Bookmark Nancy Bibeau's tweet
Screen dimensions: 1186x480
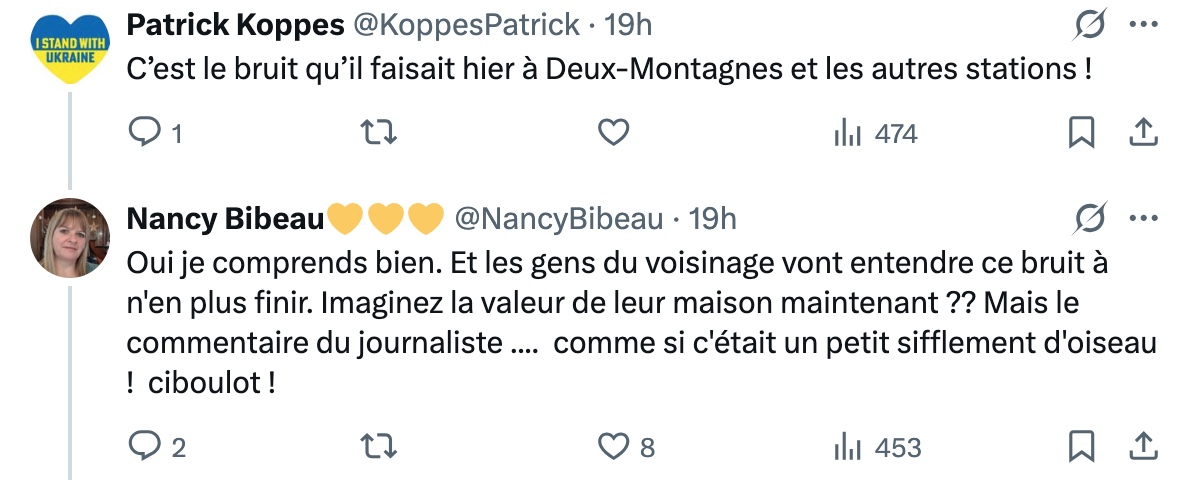coord(1082,446)
